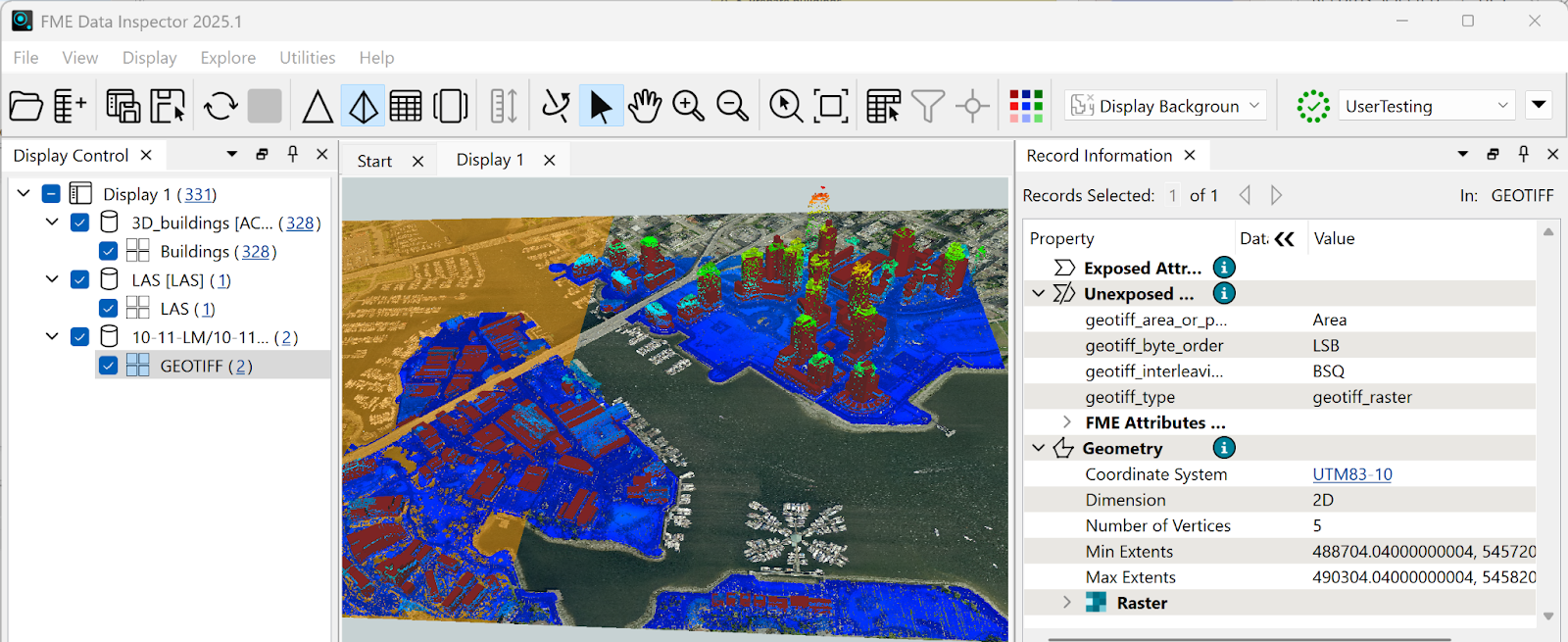The height and width of the screenshot is (642, 1568).
Task: Click the green dotted checkmark status icon
Action: click(1313, 106)
